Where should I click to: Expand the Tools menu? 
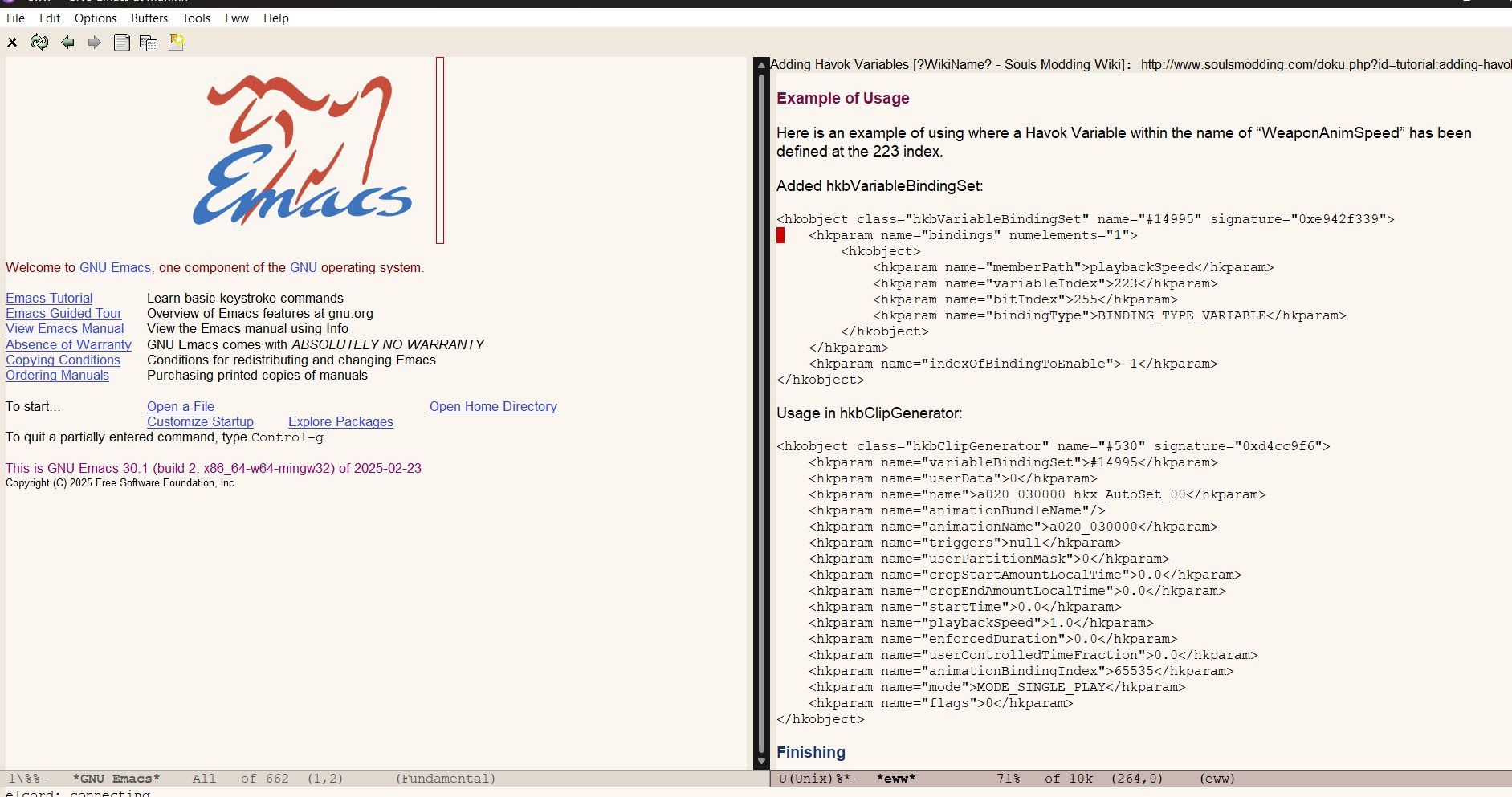point(196,18)
